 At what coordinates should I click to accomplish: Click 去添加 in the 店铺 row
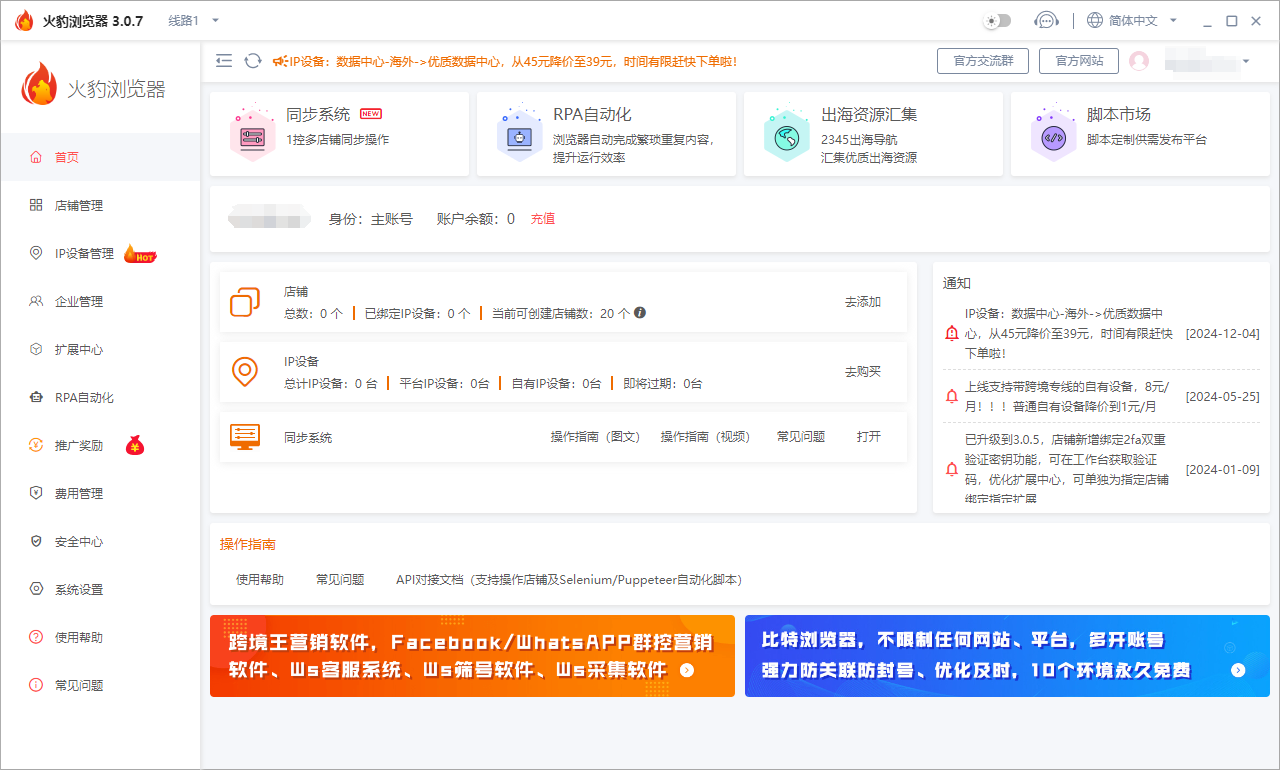(863, 302)
